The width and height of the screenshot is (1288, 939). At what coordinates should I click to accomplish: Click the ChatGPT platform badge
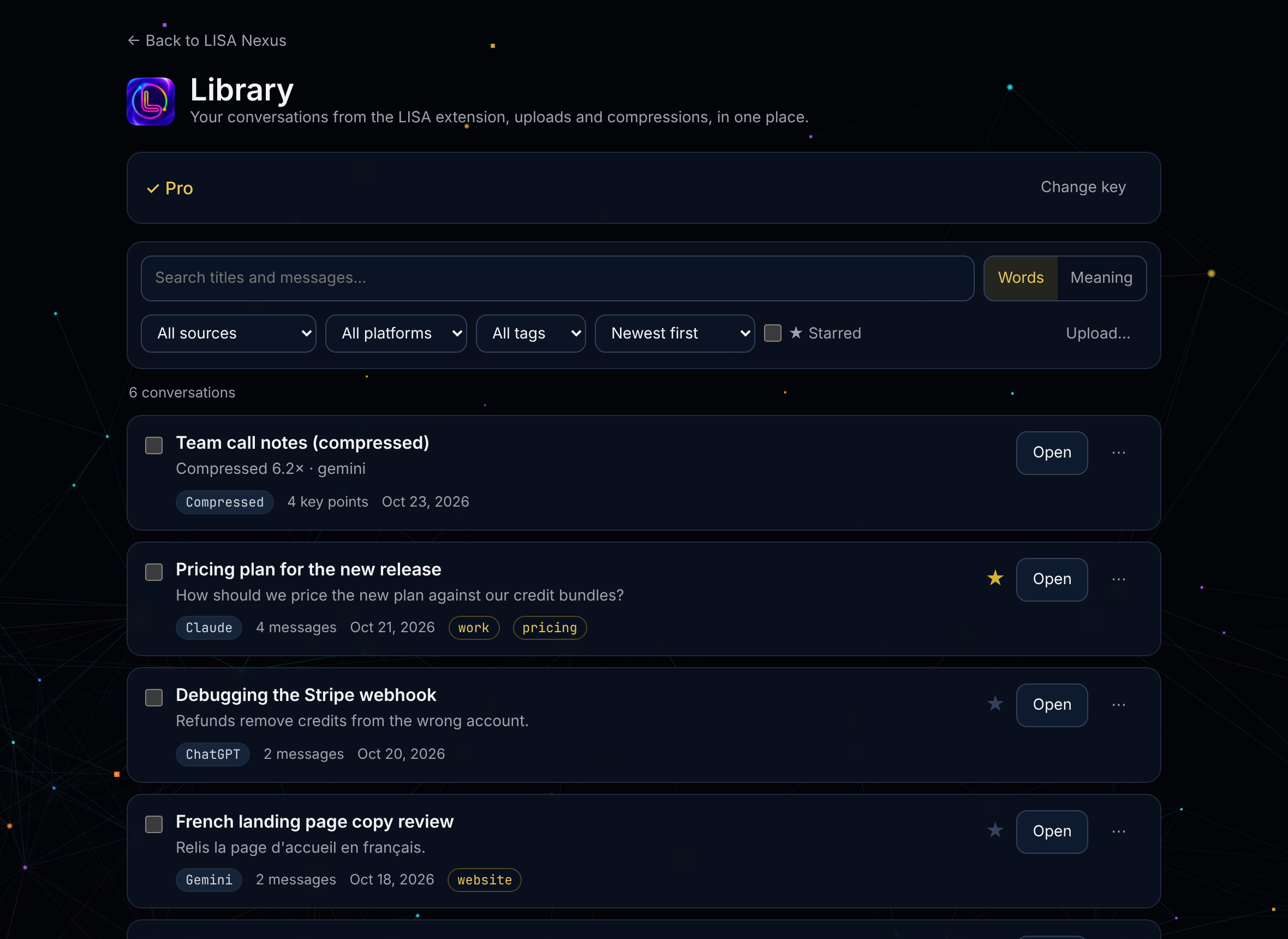click(x=212, y=754)
